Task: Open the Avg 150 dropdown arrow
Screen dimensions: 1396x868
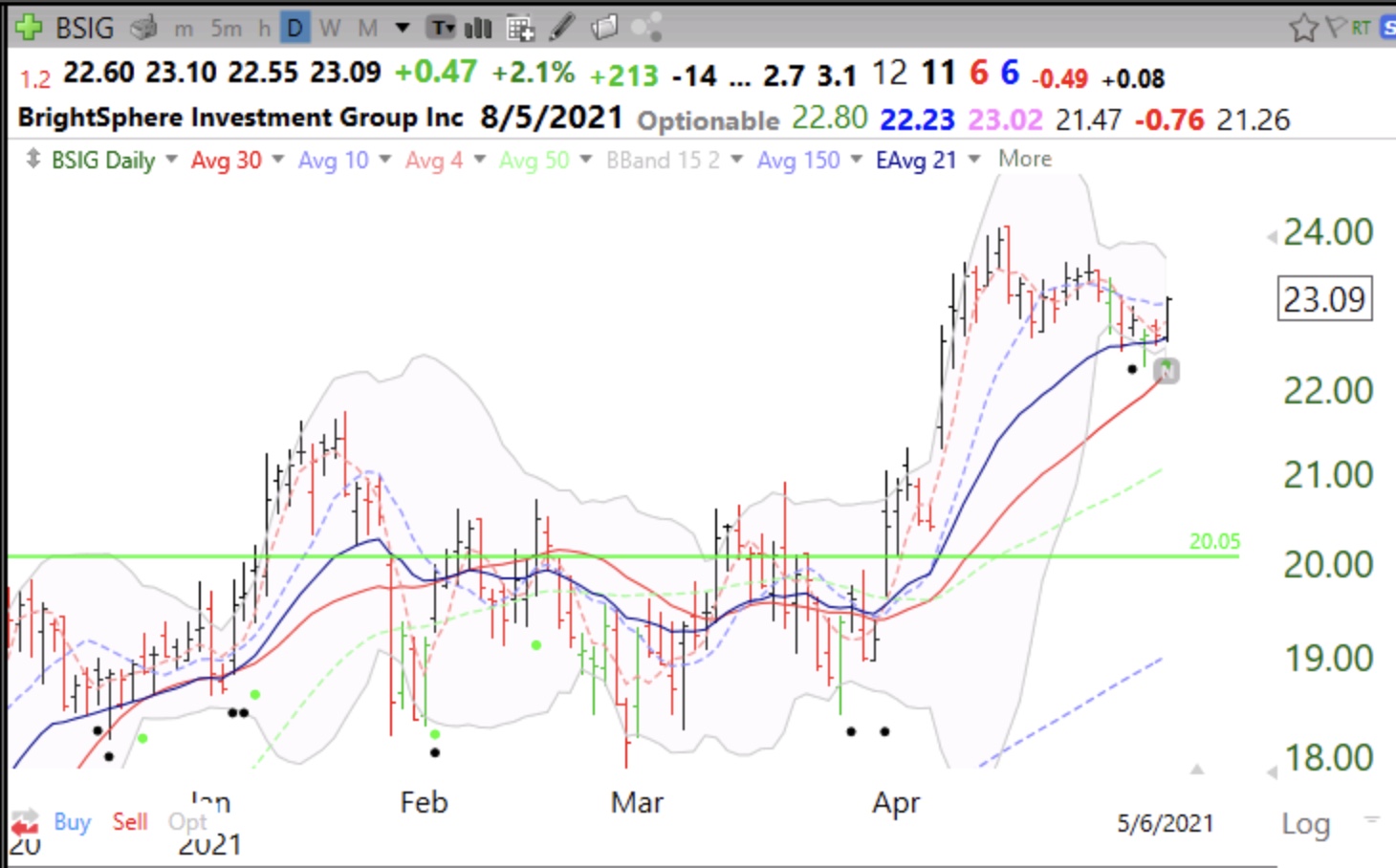Action: [x=857, y=159]
